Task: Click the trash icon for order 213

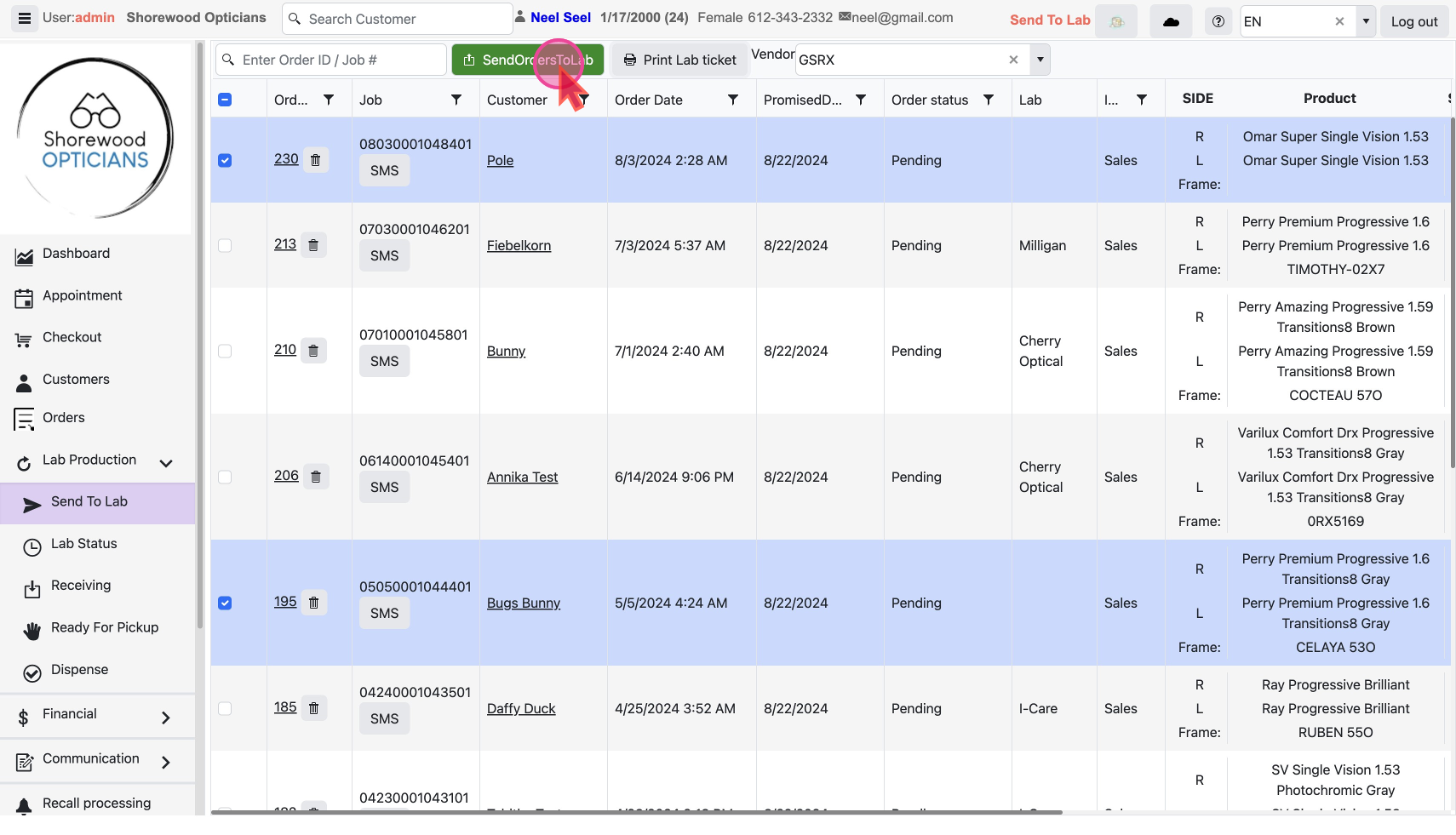Action: 312,245
